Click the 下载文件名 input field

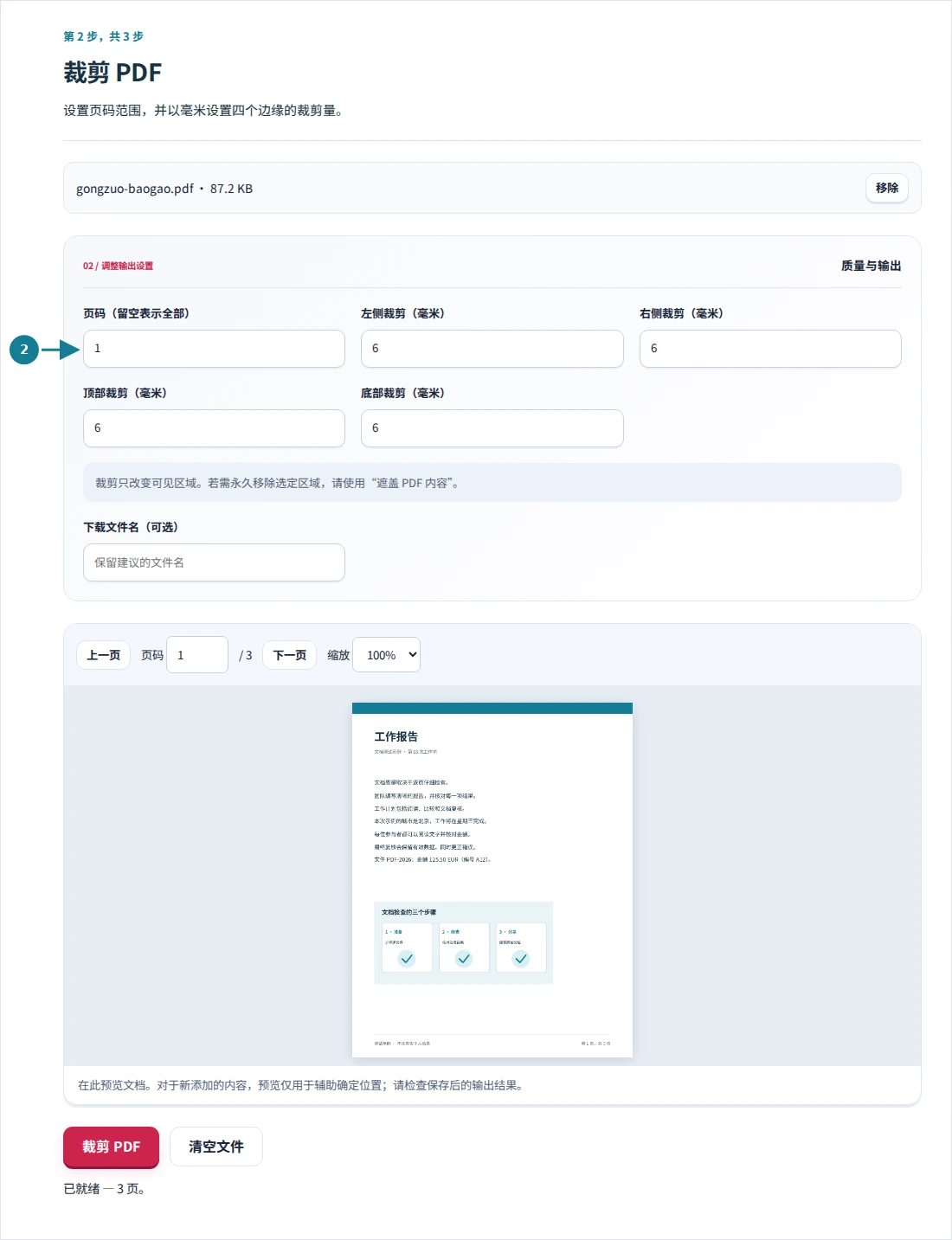214,562
